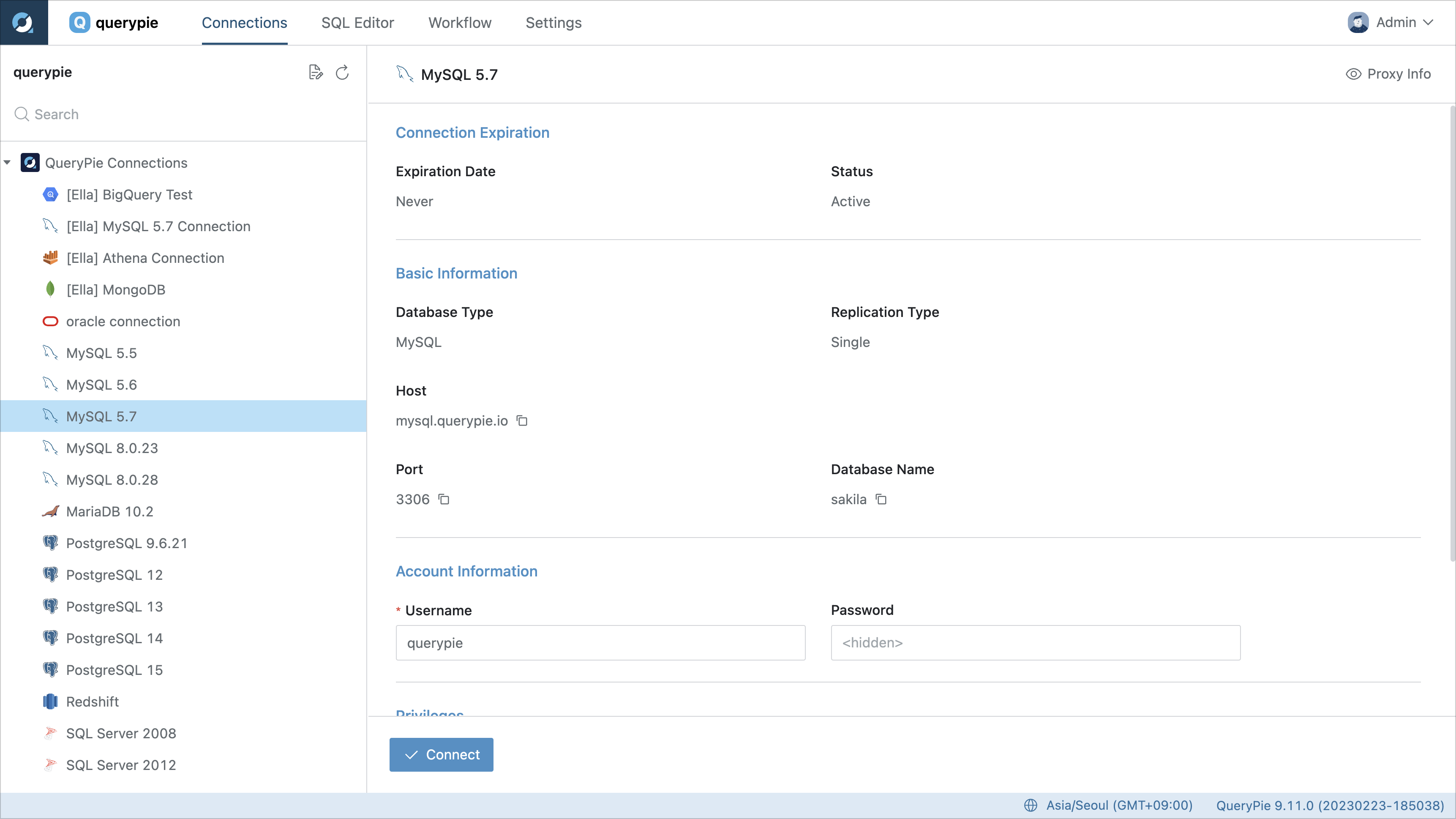Viewport: 1456px width, 819px height.
Task: Click the Username input field
Action: 600,643
